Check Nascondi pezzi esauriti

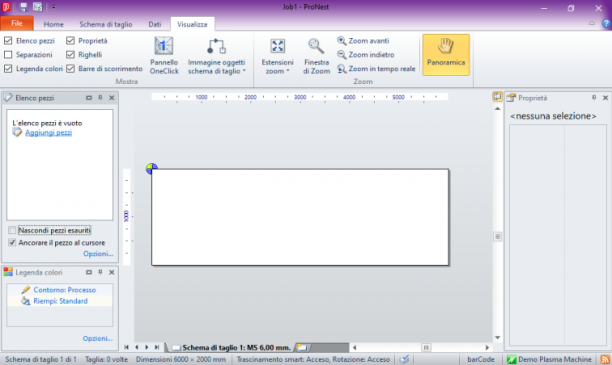pyautogui.click(x=12, y=230)
